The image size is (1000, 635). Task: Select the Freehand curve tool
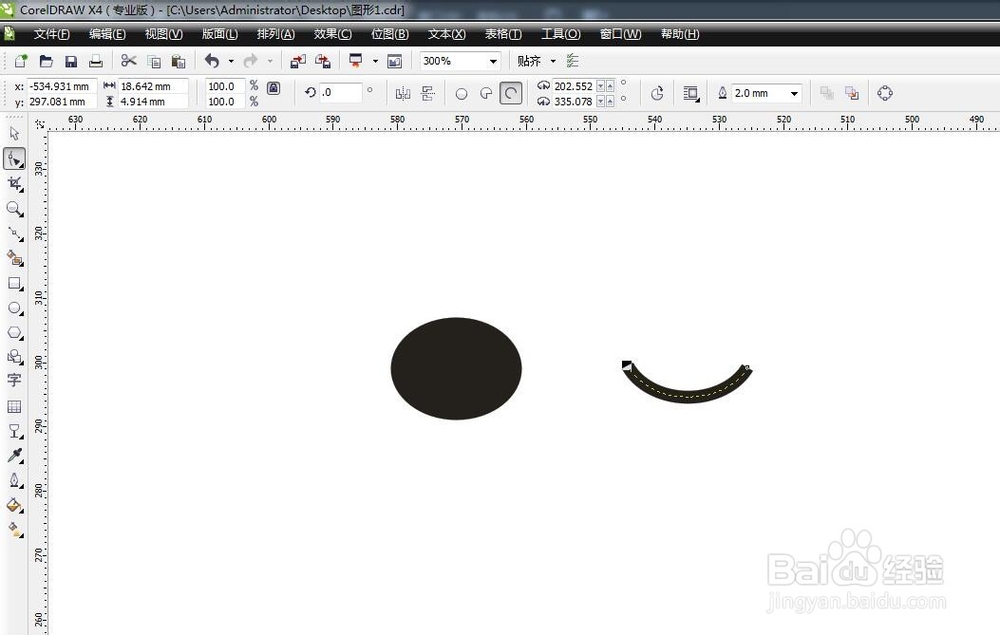pos(15,234)
